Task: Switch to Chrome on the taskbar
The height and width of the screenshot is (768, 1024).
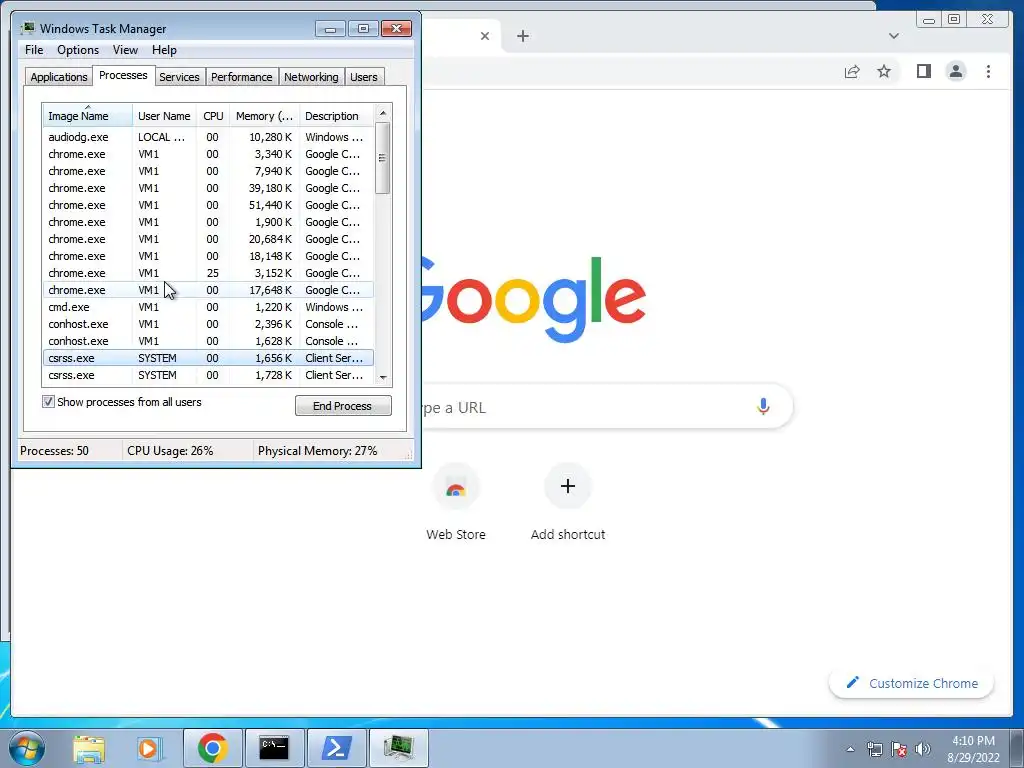Action: coord(212,748)
